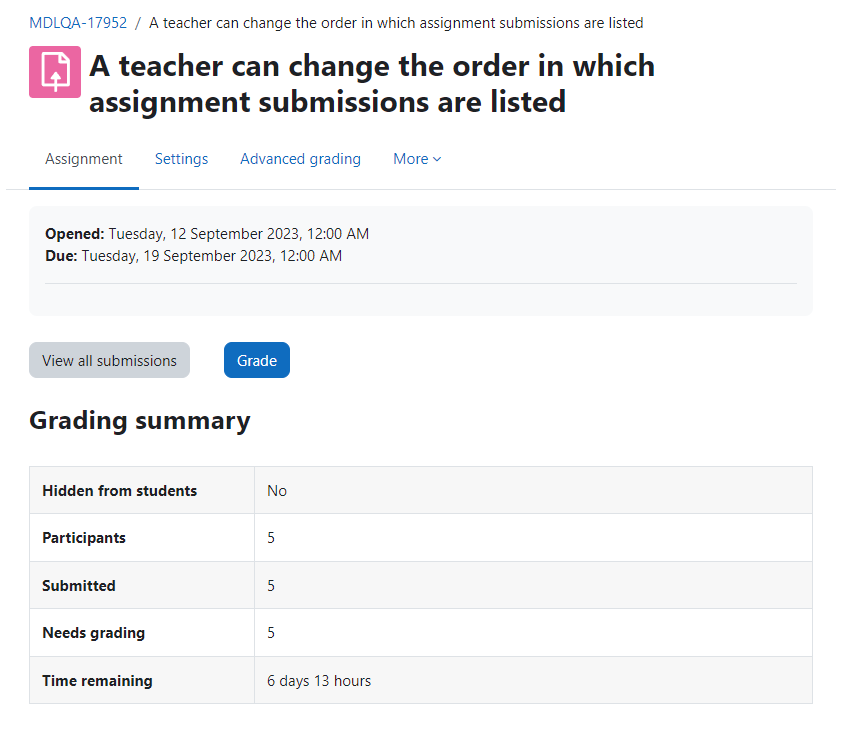Go to the Advanced grading tab
This screenshot has width=868, height=742.
300,159
